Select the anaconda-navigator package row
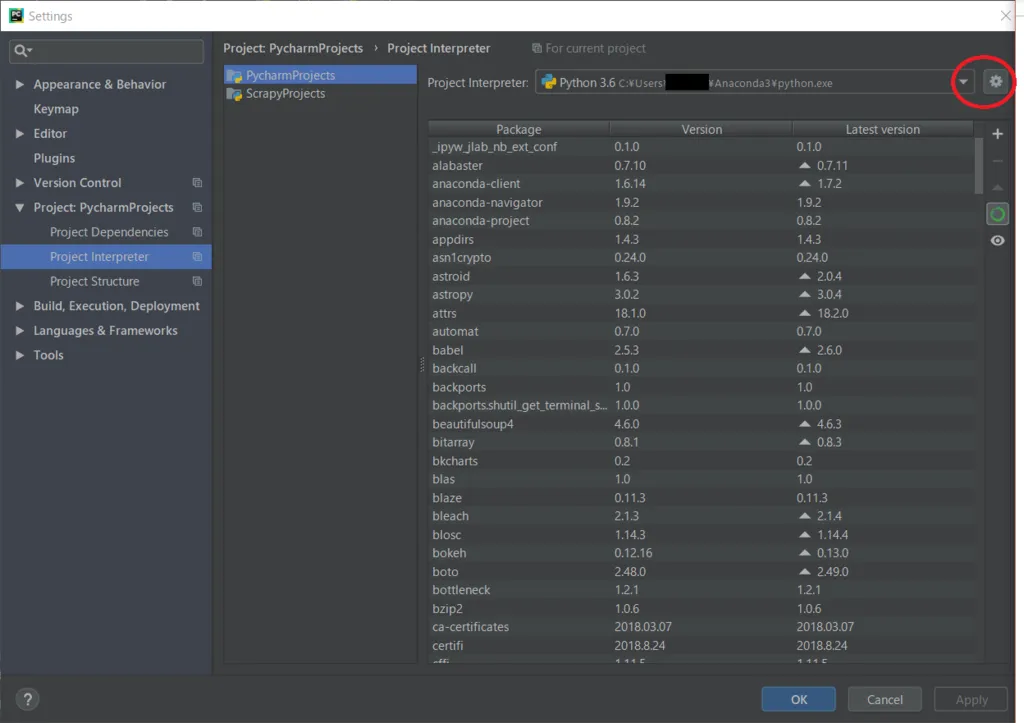The height and width of the screenshot is (723, 1024). (702, 202)
